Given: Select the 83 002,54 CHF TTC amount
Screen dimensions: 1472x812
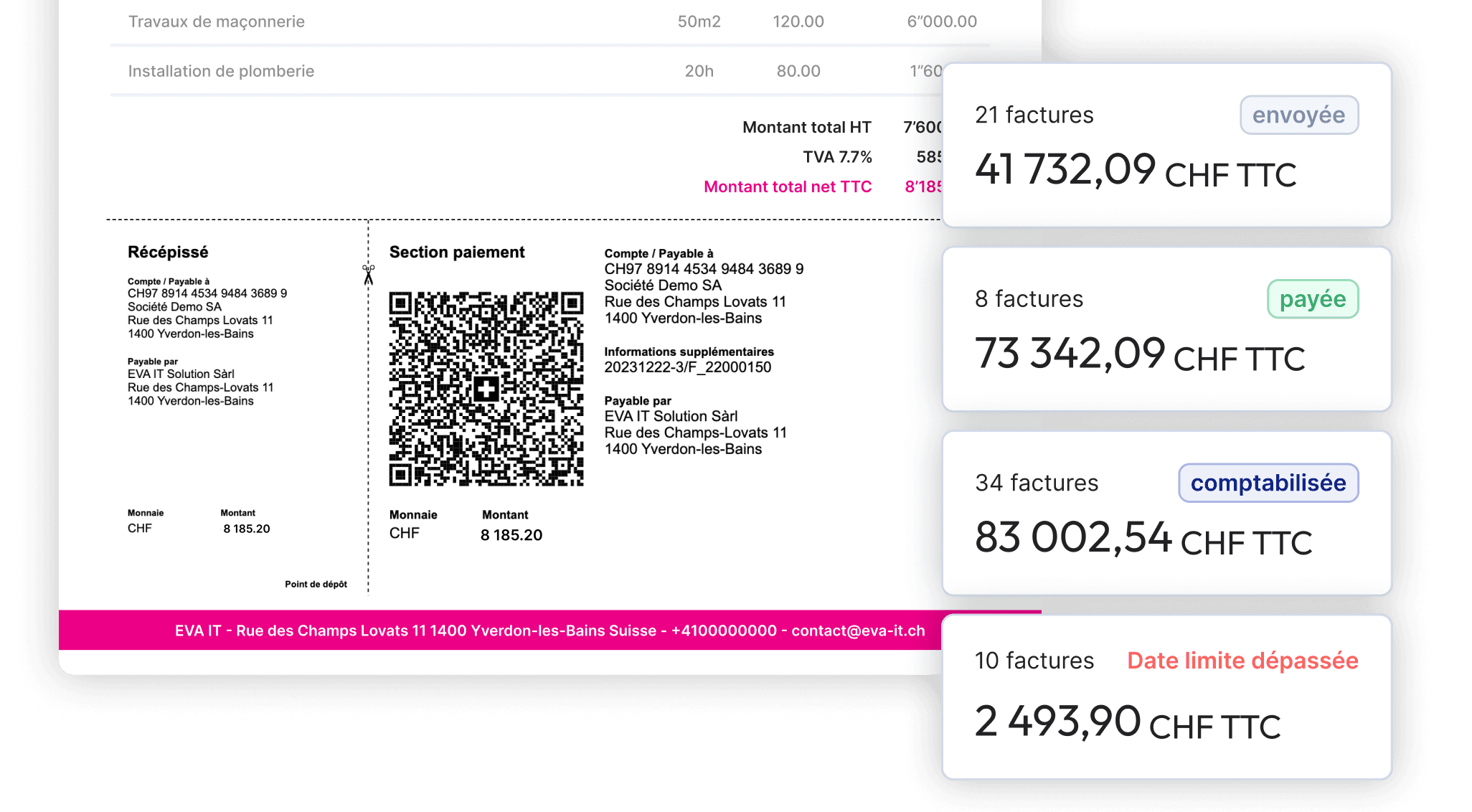Looking at the screenshot, I should (x=1143, y=539).
